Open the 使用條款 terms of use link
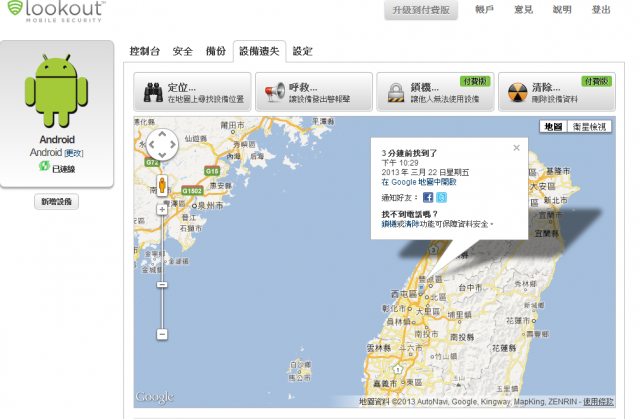The width and height of the screenshot is (640, 419). (x=598, y=402)
